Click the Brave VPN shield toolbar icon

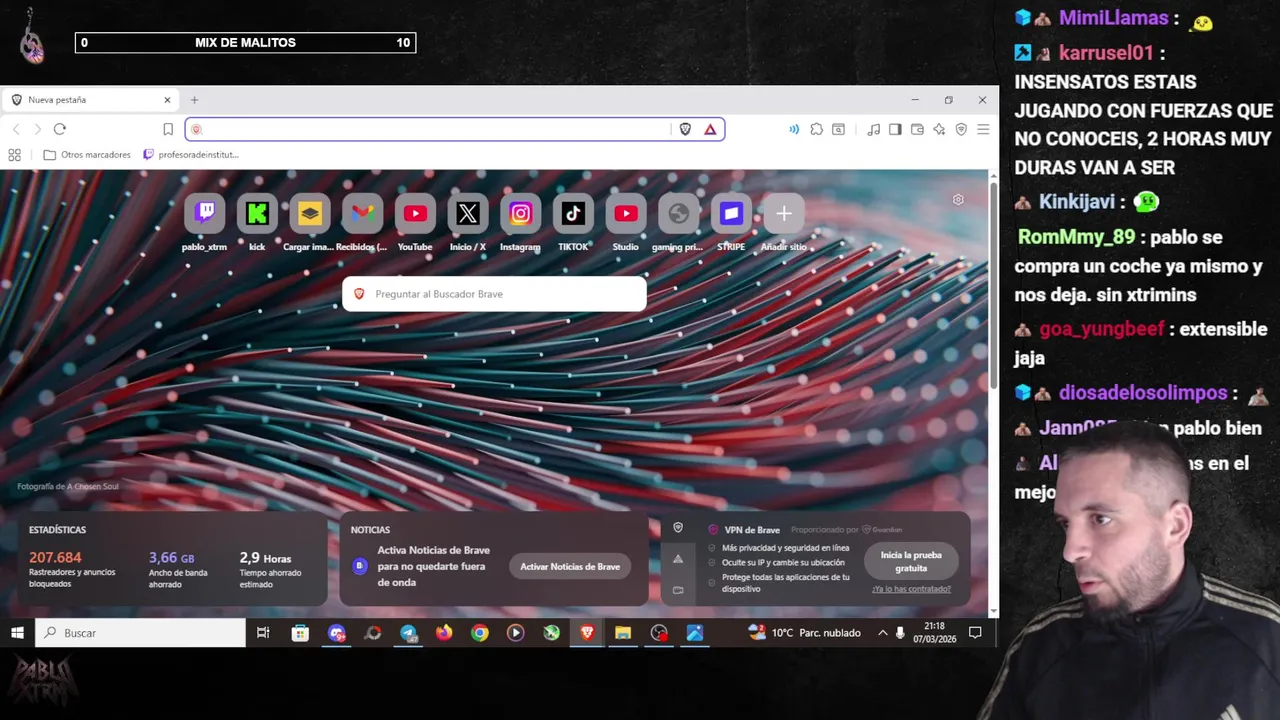point(961,129)
